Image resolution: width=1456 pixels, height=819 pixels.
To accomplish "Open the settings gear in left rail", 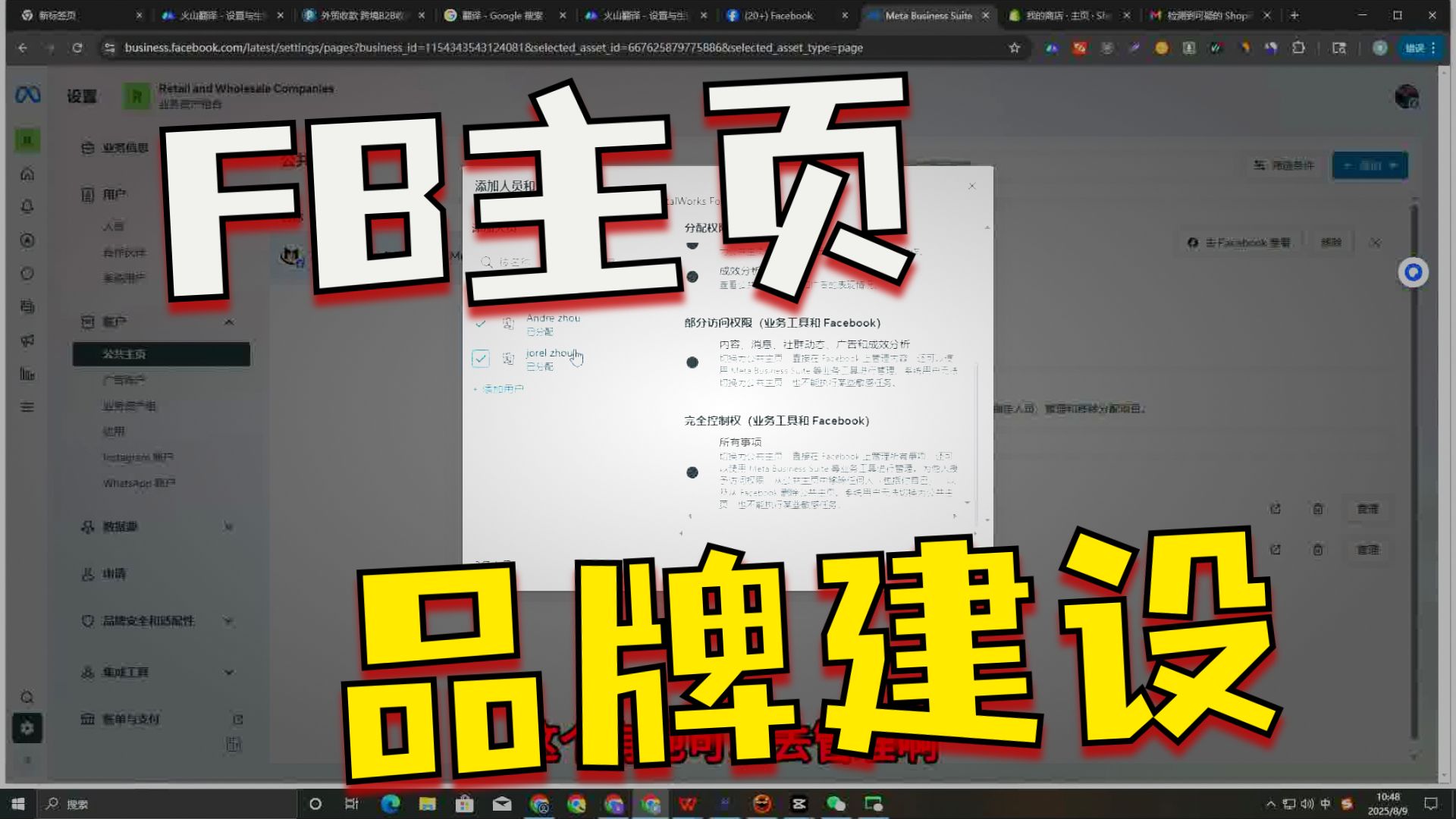I will (x=27, y=728).
